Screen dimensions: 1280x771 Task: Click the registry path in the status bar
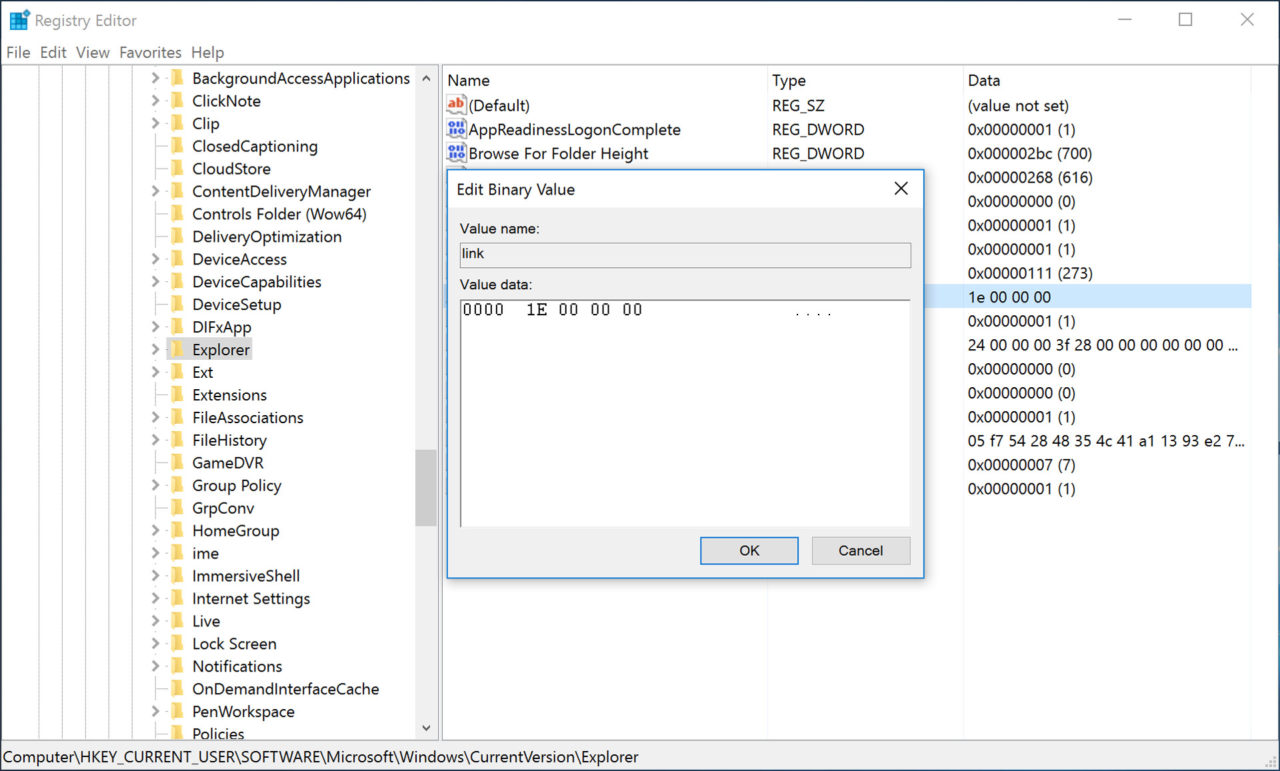pos(321,757)
